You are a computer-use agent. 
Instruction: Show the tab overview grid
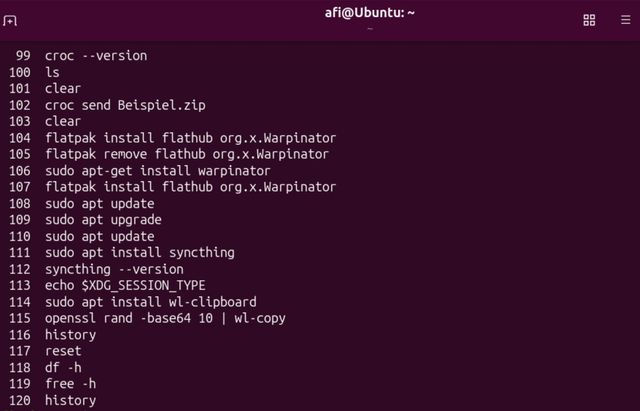tap(589, 20)
